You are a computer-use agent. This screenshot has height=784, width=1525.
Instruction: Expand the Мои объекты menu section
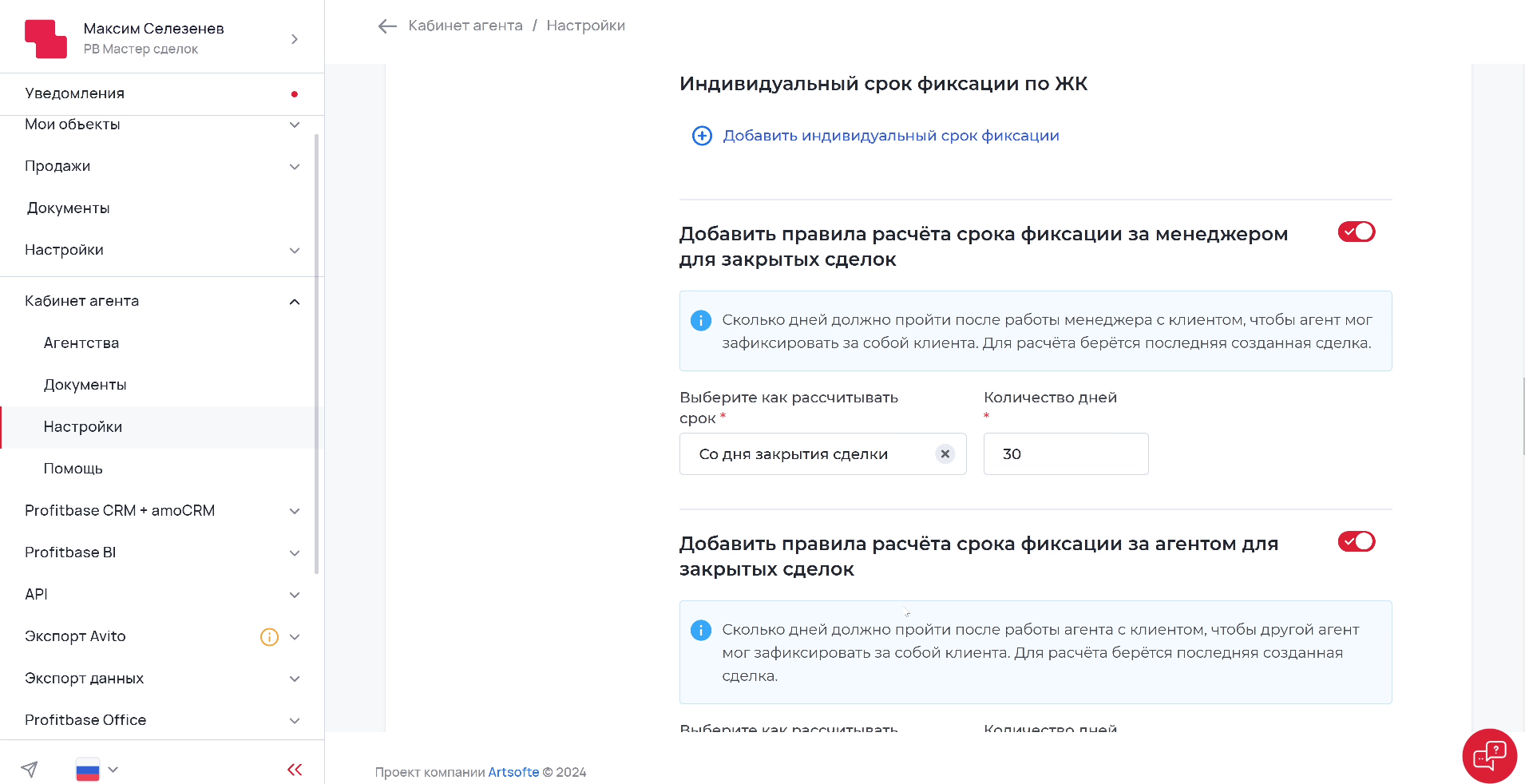(295, 125)
